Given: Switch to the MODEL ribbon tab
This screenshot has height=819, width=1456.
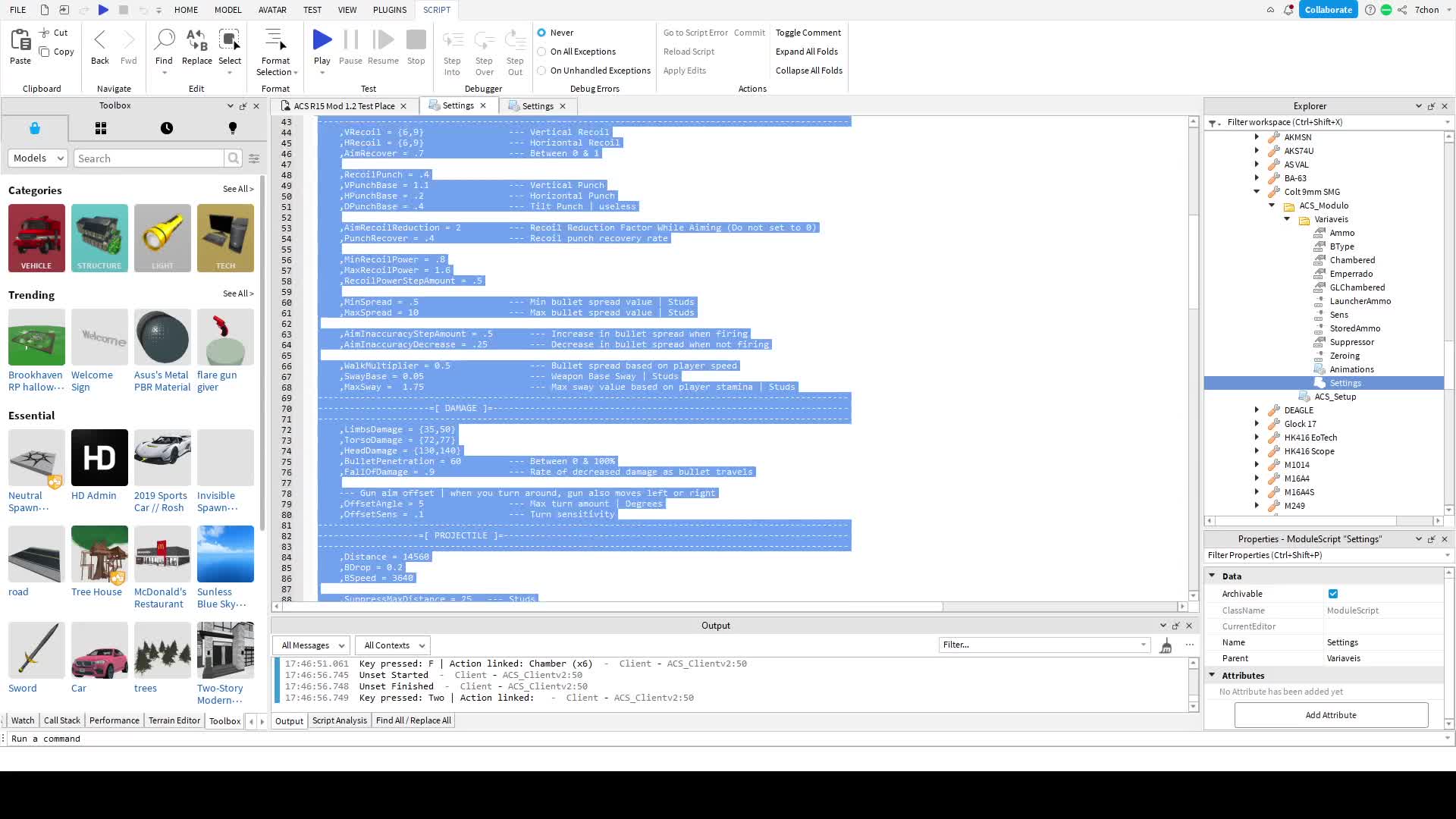Looking at the screenshot, I should pos(227,10).
